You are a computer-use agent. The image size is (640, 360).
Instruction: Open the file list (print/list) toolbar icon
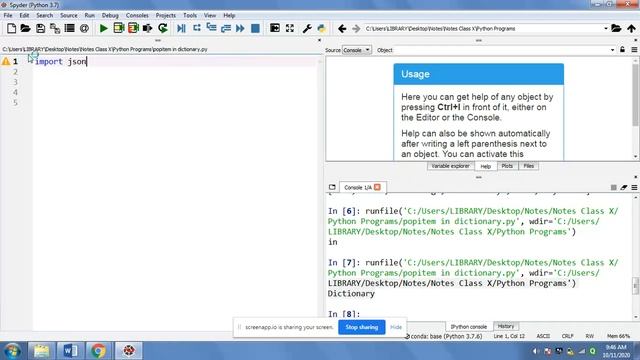[70, 28]
